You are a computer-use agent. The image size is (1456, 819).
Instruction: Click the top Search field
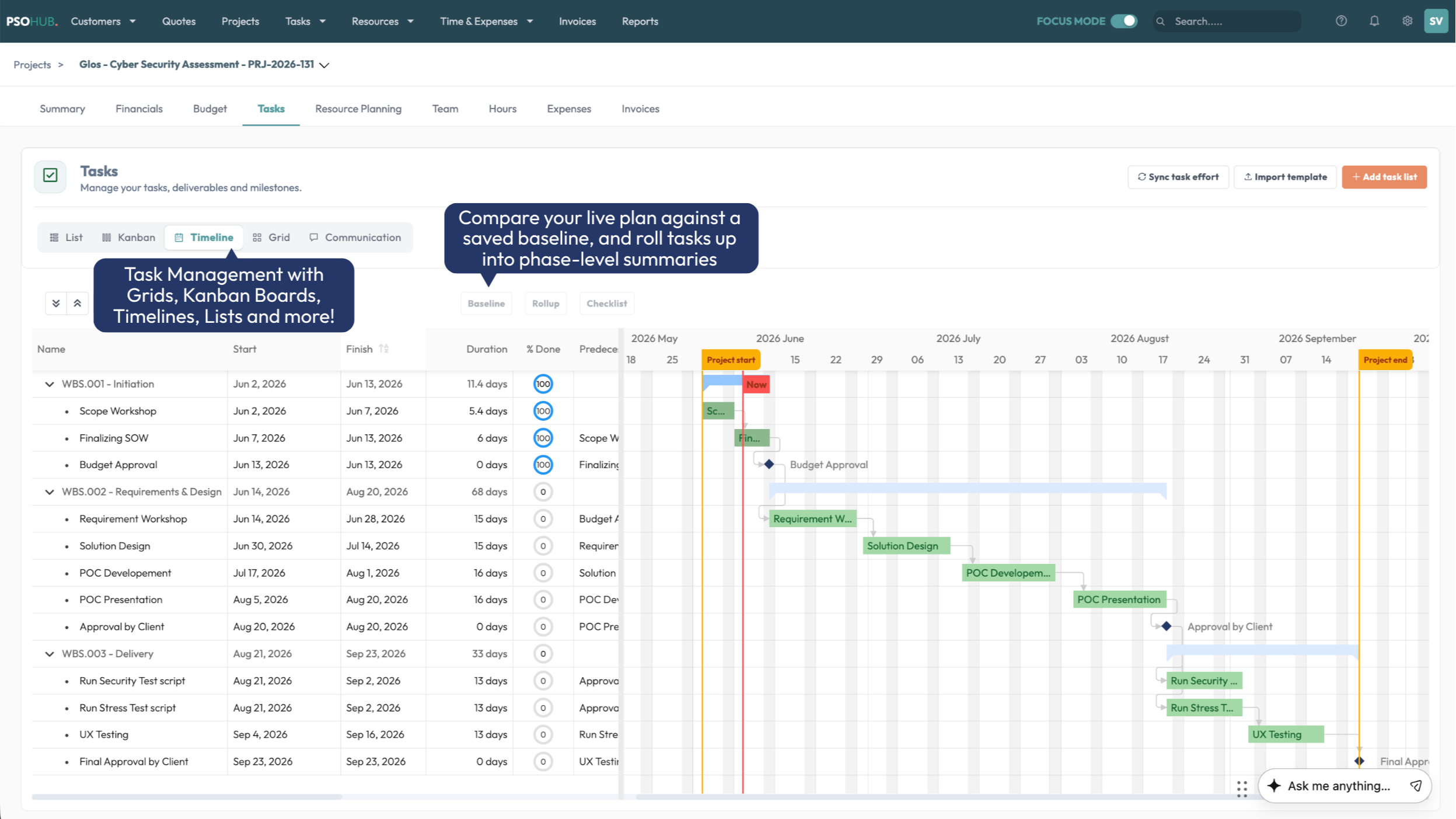click(x=1227, y=21)
